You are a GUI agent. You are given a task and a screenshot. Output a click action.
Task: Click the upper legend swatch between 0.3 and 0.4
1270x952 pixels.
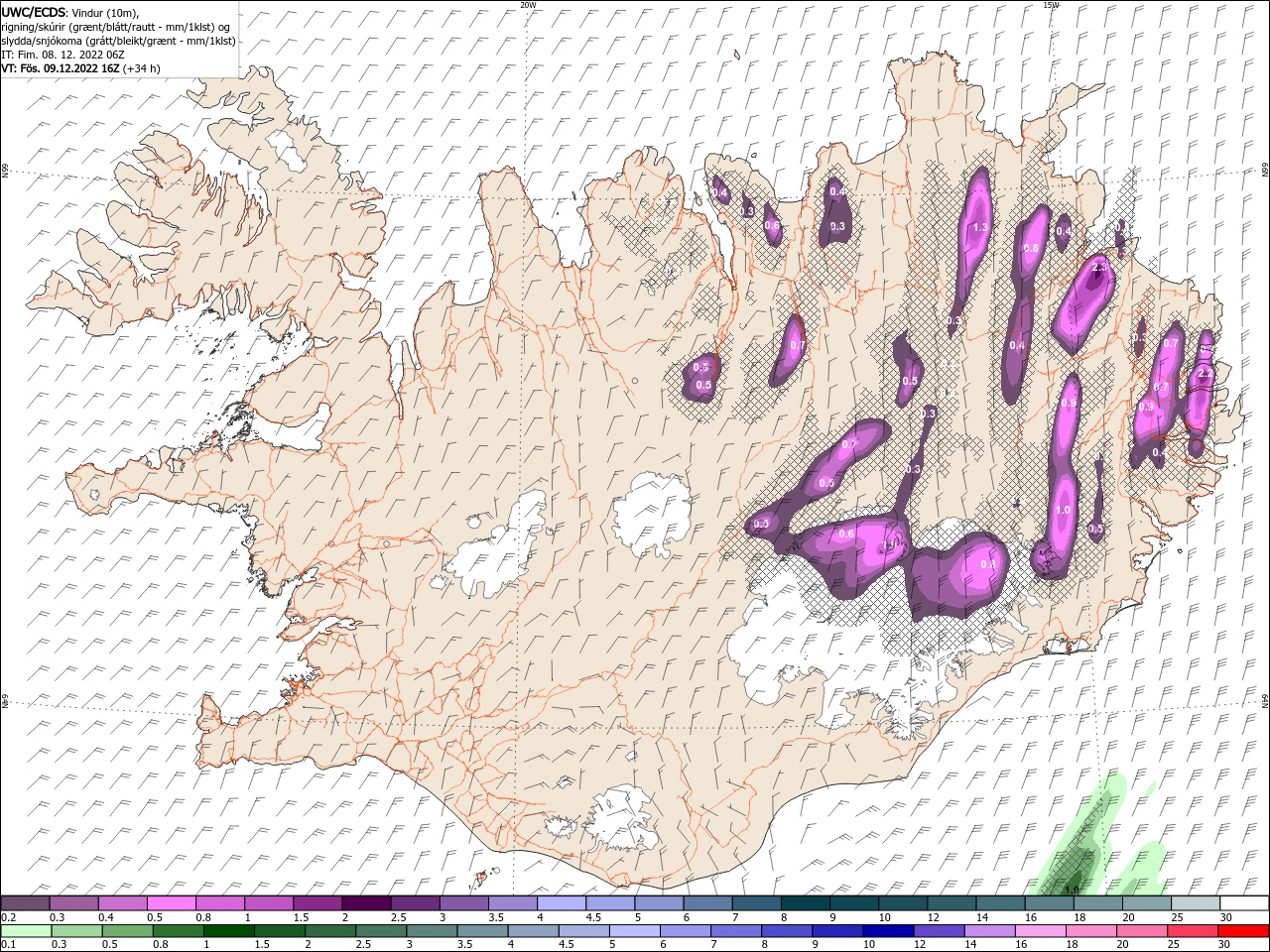click(75, 902)
